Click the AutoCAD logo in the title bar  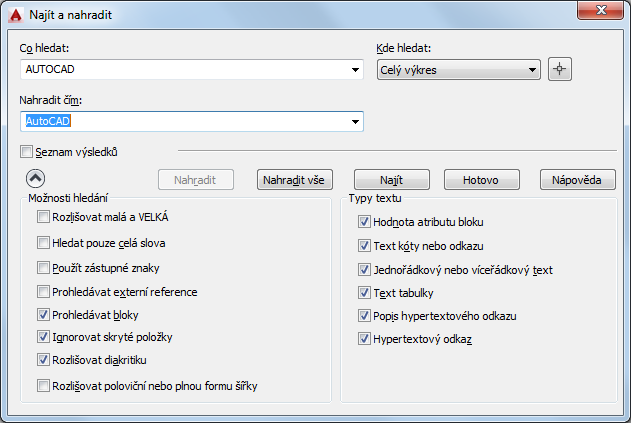click(16, 15)
